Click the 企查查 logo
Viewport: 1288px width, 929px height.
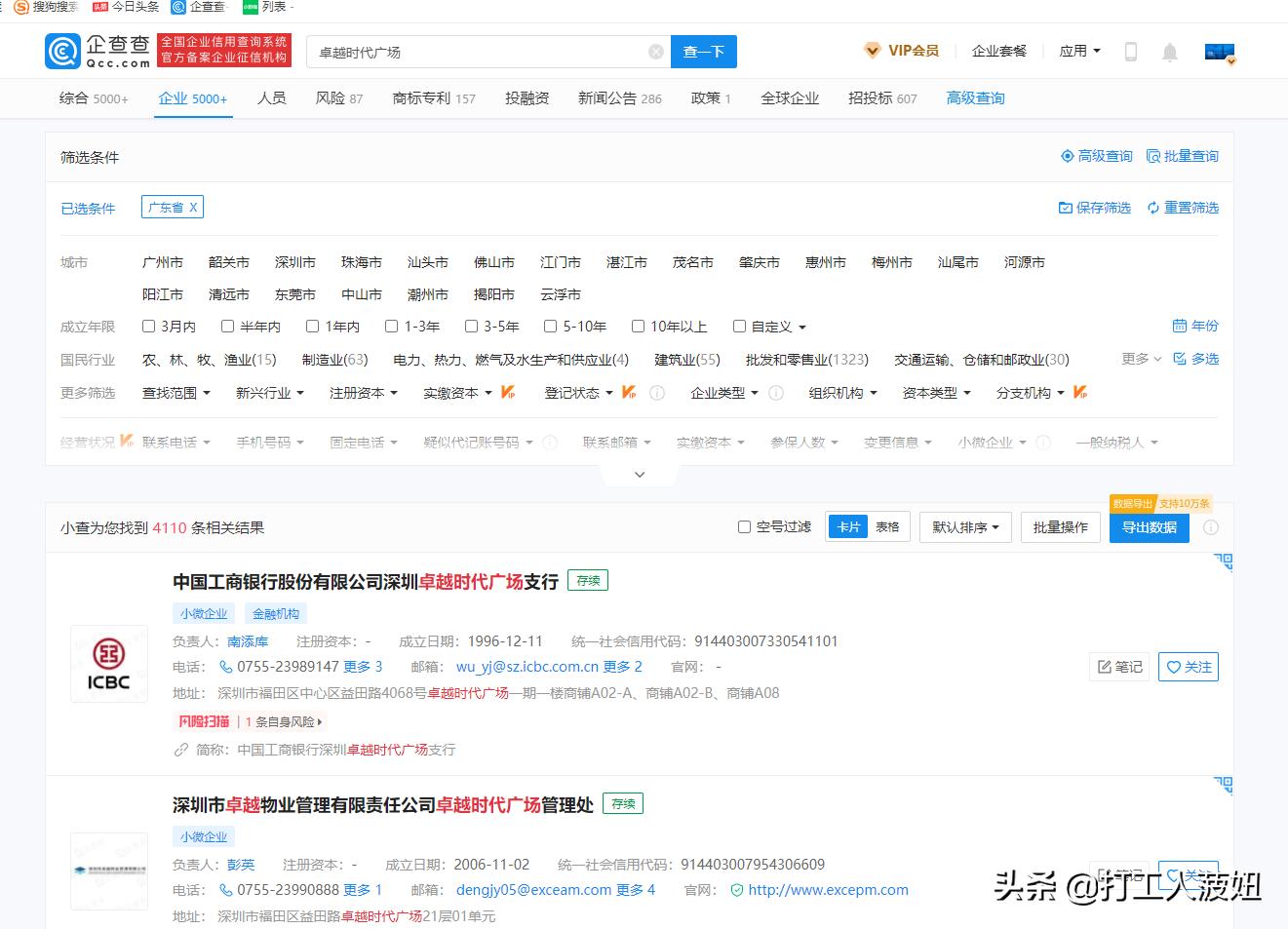(95, 51)
